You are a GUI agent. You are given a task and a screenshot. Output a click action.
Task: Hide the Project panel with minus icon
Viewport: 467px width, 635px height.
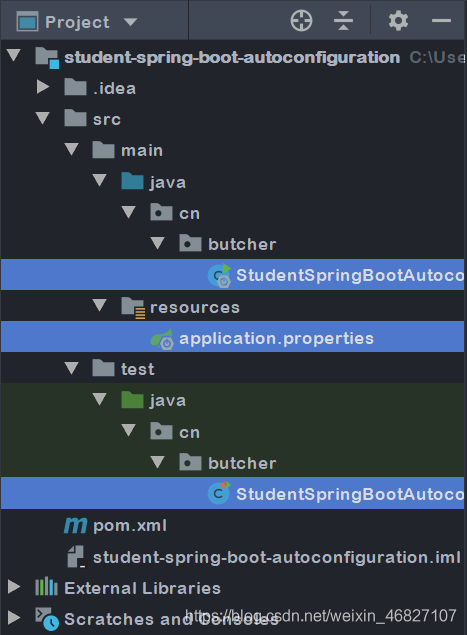pyautogui.click(x=441, y=20)
